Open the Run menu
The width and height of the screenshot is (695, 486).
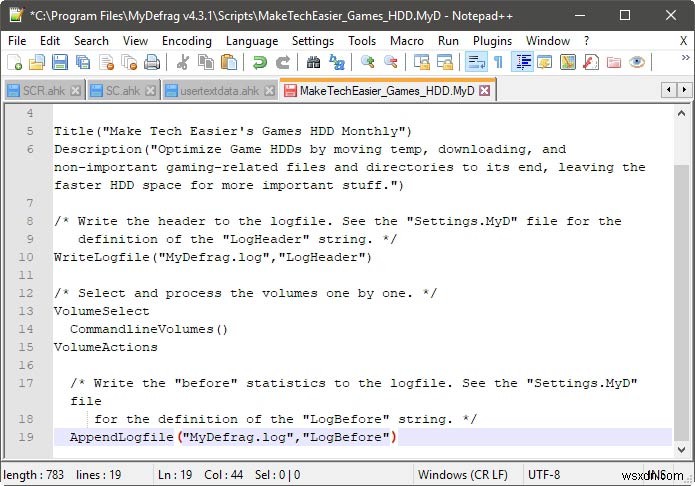point(448,41)
